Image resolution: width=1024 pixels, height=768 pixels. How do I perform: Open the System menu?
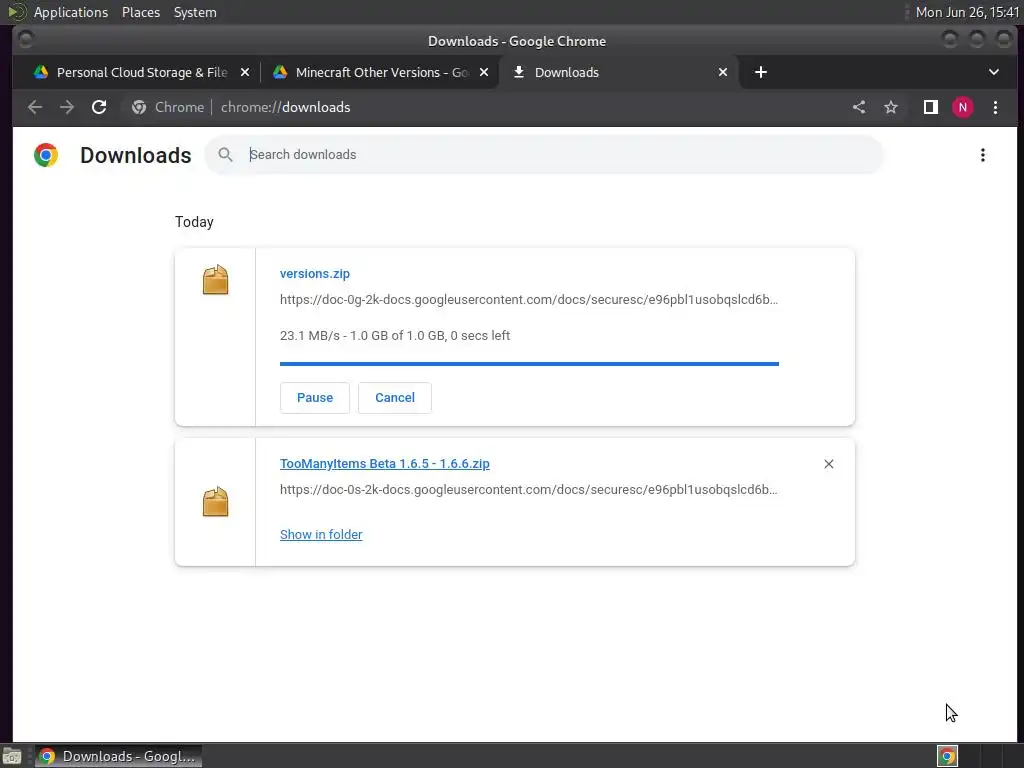point(195,12)
